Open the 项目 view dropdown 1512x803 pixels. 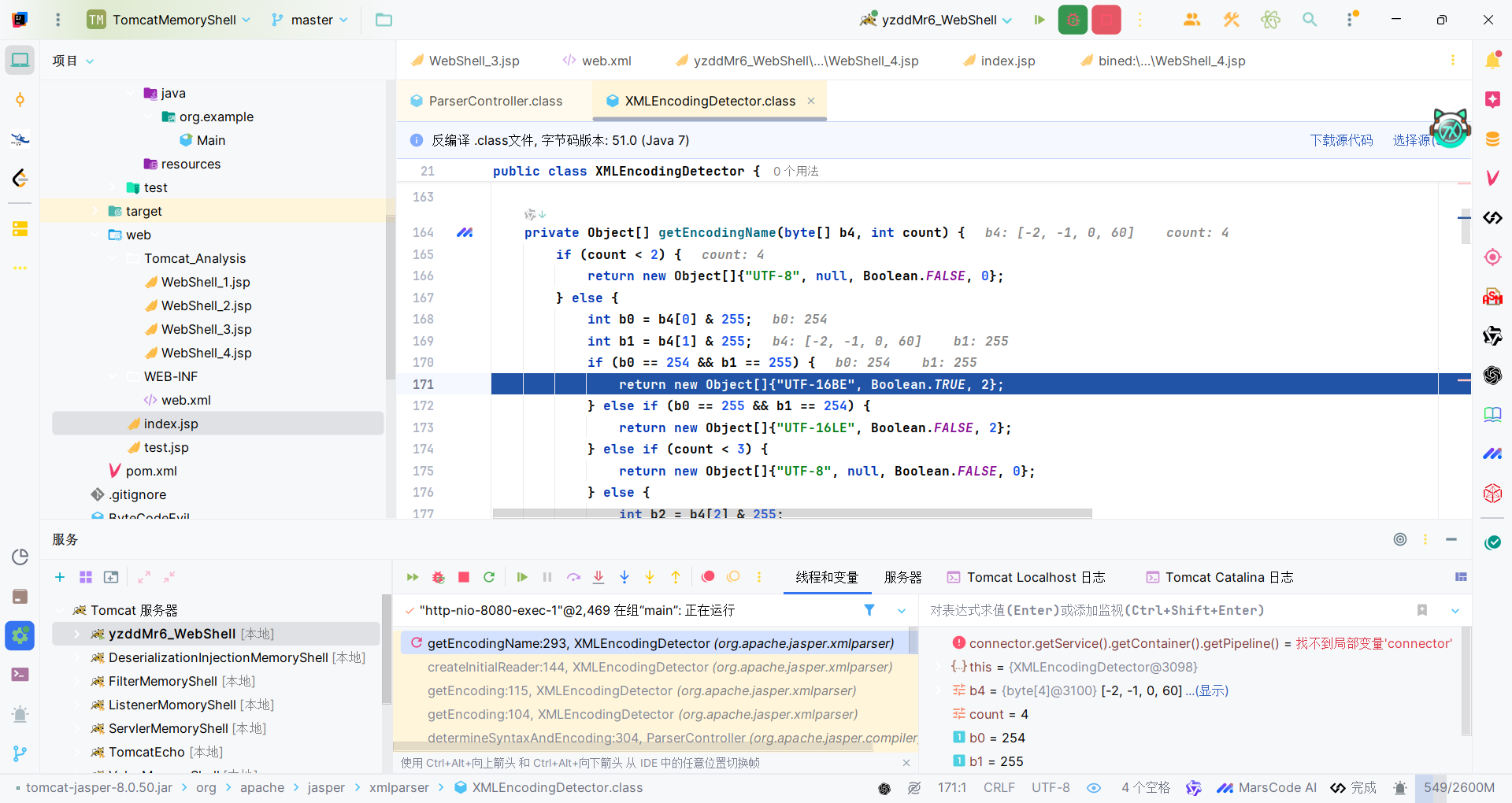tap(73, 61)
